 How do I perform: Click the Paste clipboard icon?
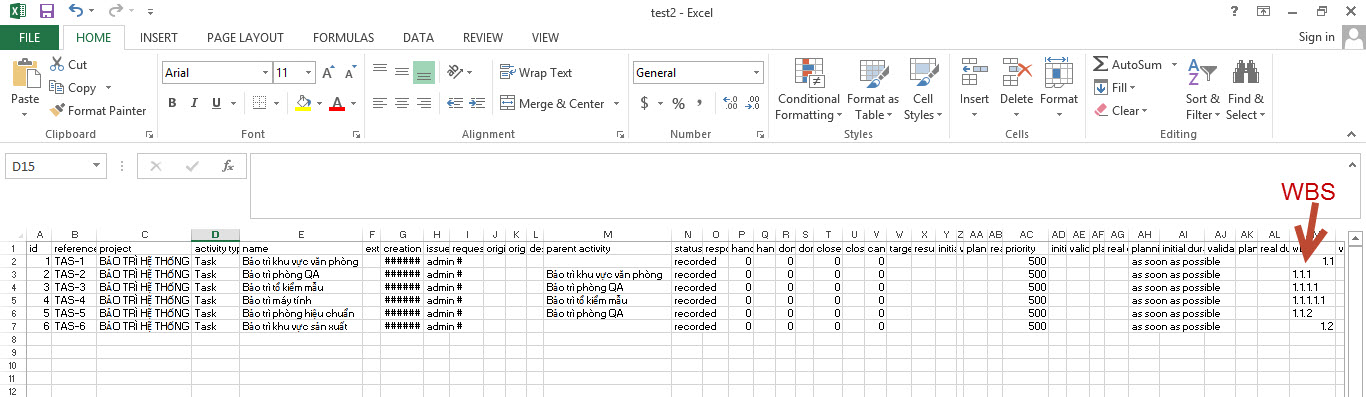coord(25,75)
